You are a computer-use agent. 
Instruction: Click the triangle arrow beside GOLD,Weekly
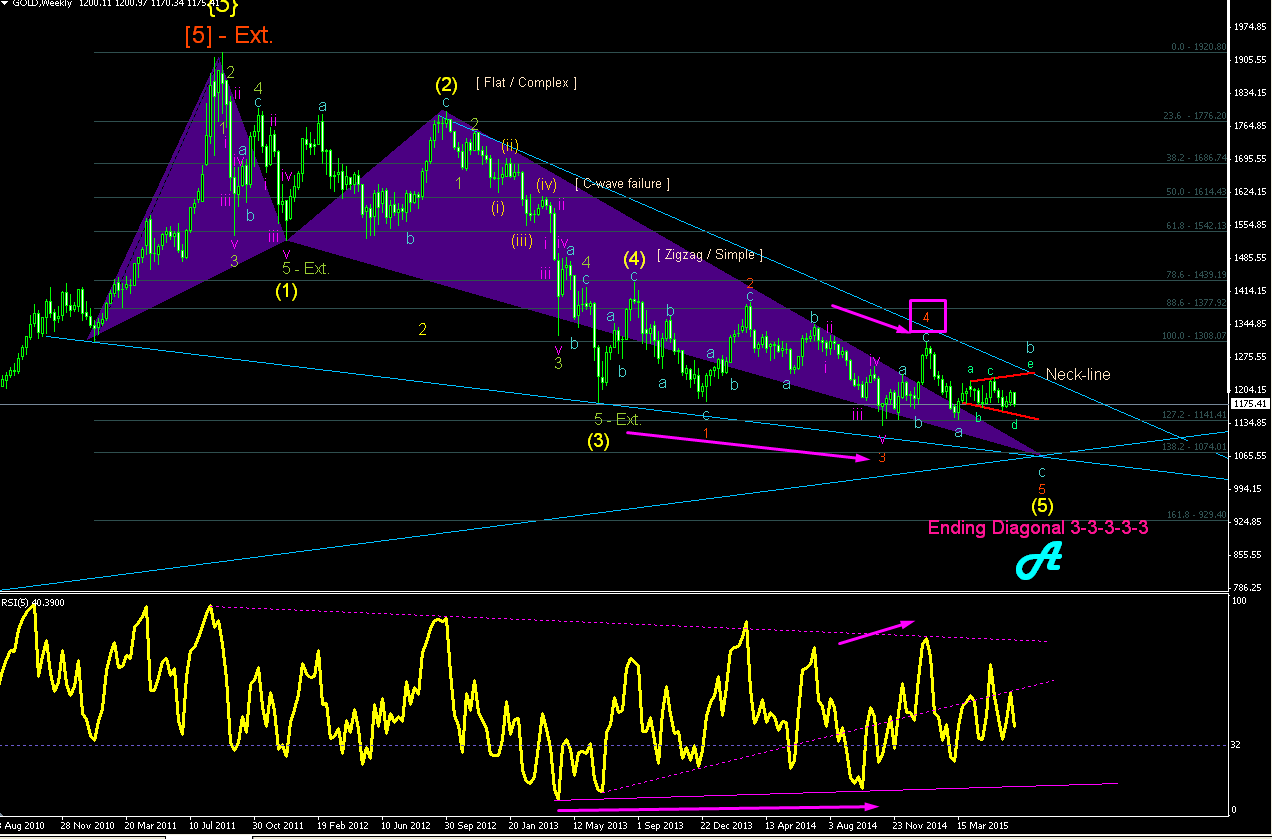point(5,5)
